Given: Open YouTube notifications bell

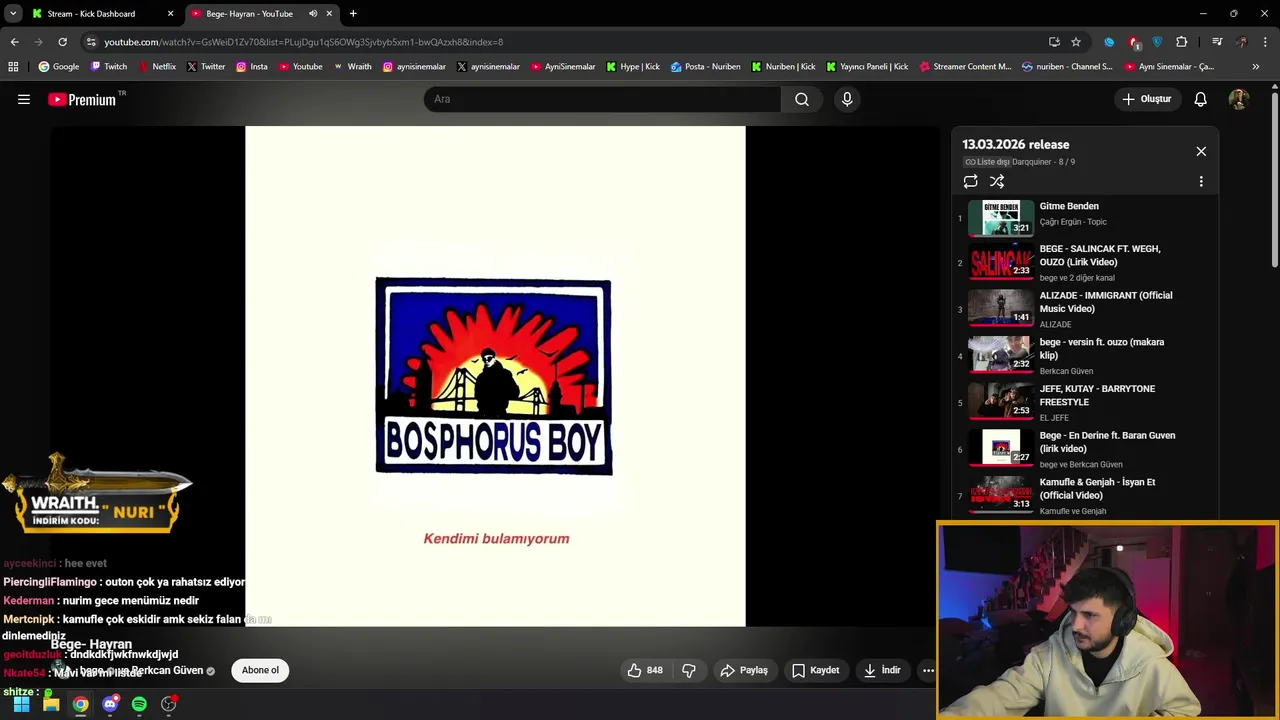Looking at the screenshot, I should click(1200, 99).
